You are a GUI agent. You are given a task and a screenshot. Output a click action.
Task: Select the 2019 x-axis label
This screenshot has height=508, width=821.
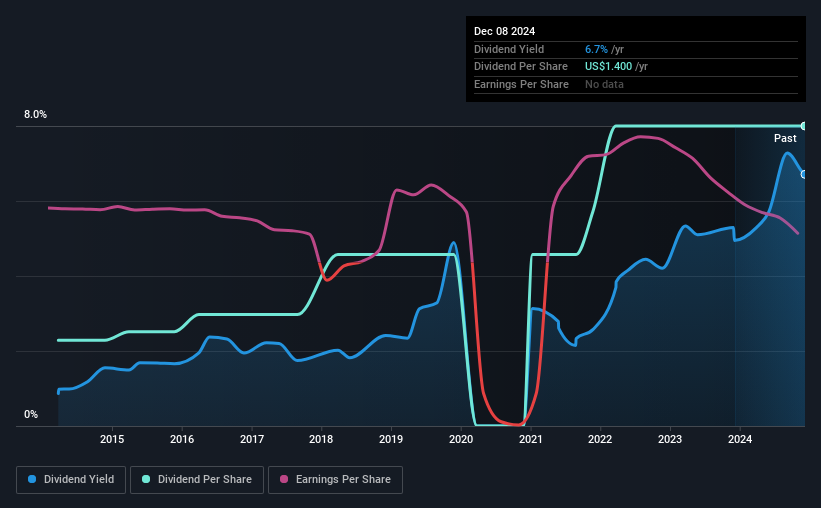391,439
